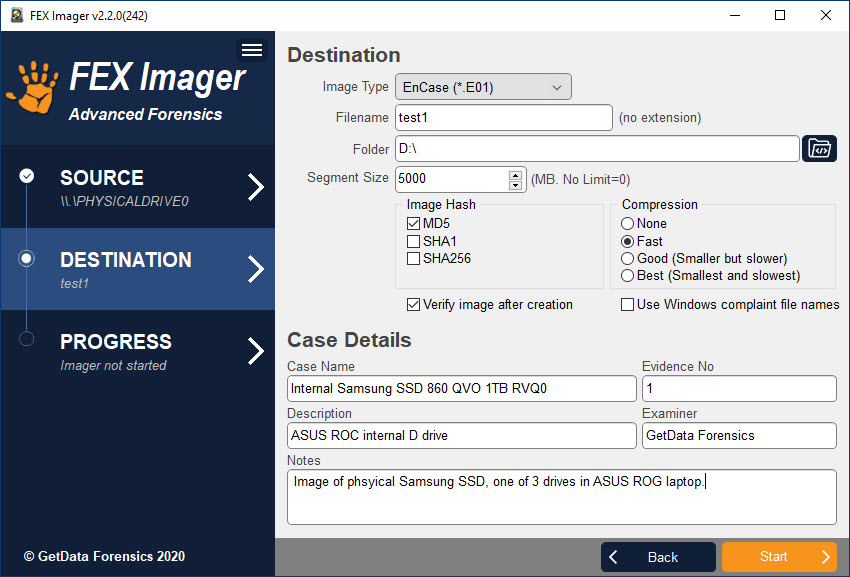Click the Progress step arrow chevron
850x577 pixels.
[x=256, y=351]
